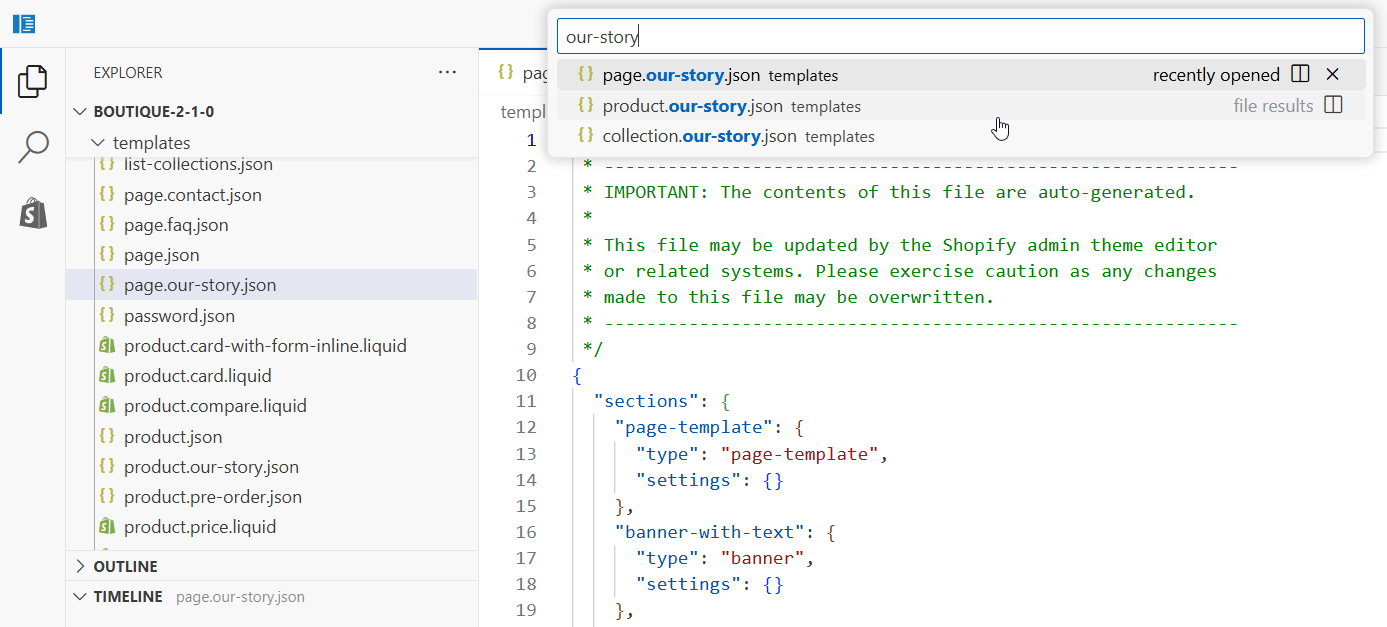1387x627 pixels.
Task: Select product.pre-order.json in the file tree
Action: click(212, 497)
